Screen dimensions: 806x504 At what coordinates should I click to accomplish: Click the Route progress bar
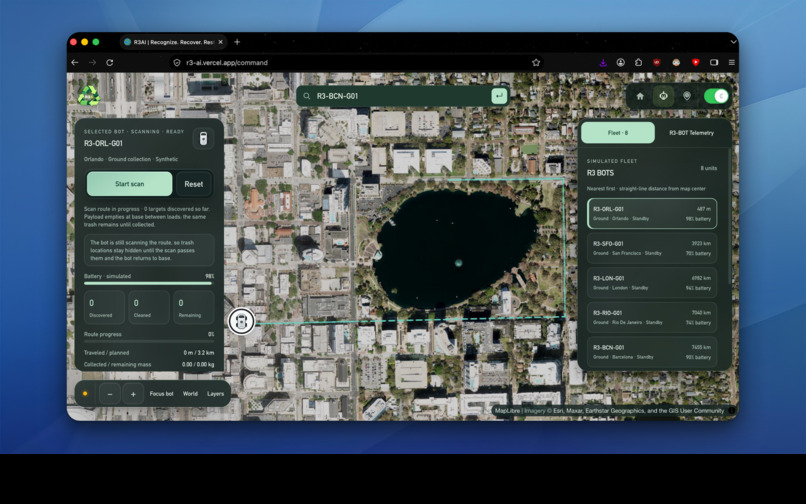(x=149, y=341)
